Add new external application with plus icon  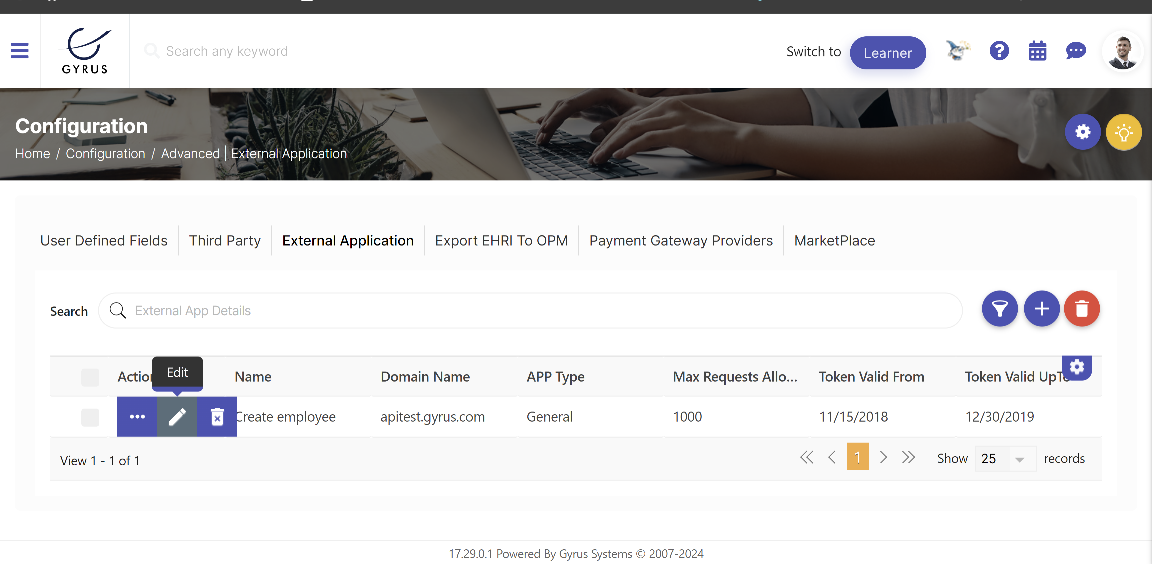click(x=1041, y=310)
